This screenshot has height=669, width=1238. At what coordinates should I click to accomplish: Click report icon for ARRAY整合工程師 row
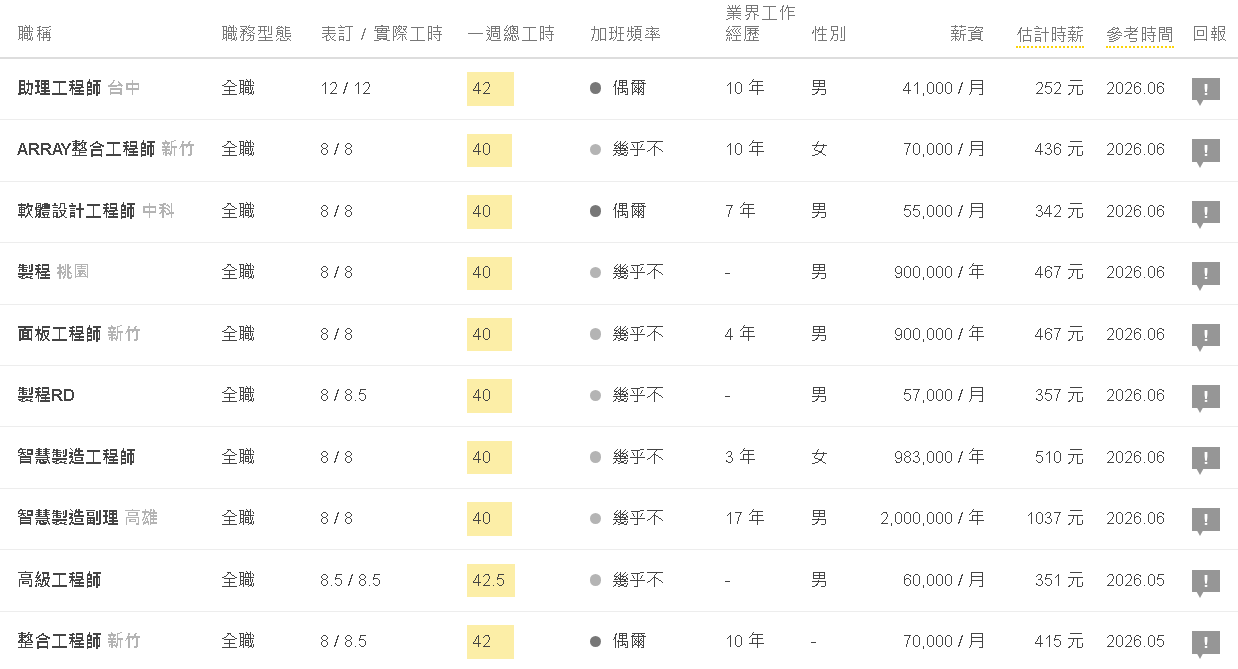1206,152
